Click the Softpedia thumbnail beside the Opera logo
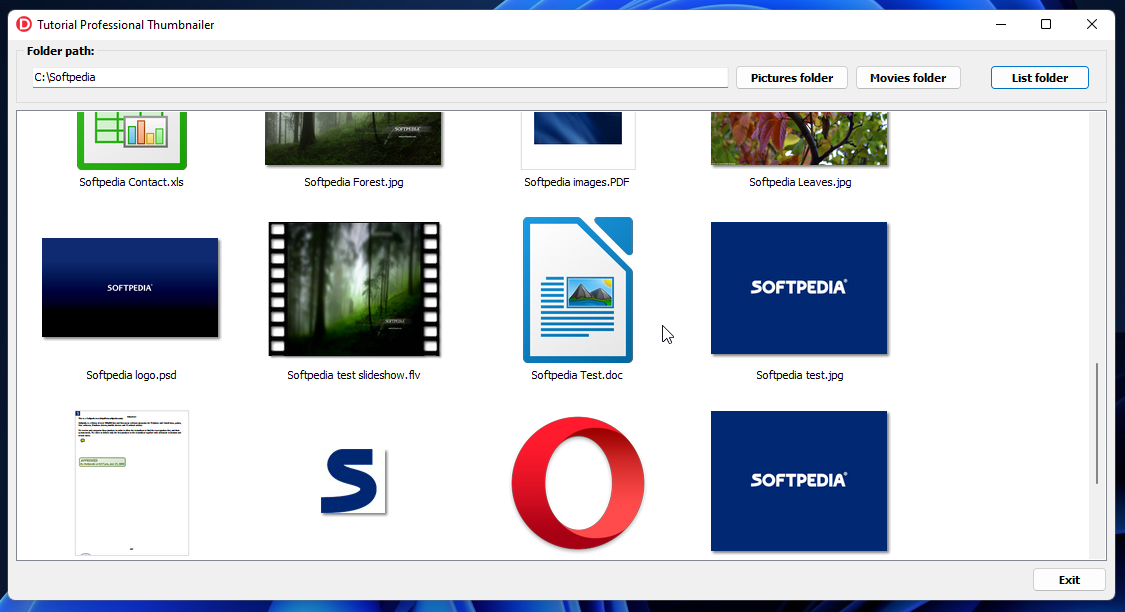Screen dimensions: 1125x612 click(799, 481)
